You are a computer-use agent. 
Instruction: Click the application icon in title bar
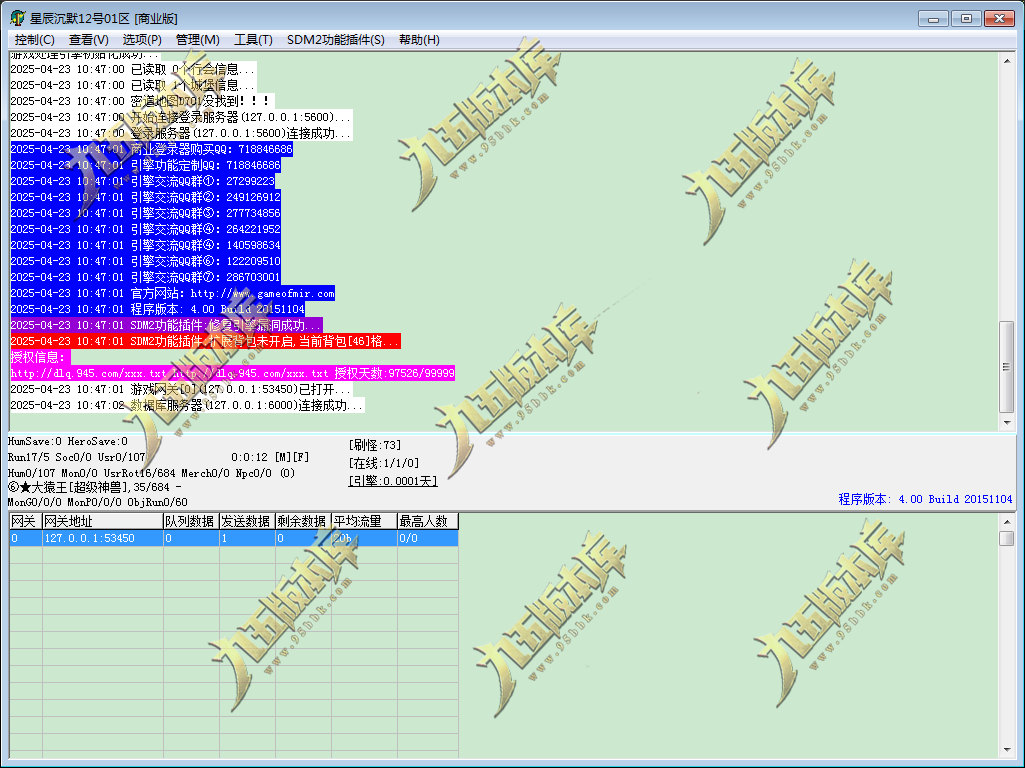coord(18,18)
